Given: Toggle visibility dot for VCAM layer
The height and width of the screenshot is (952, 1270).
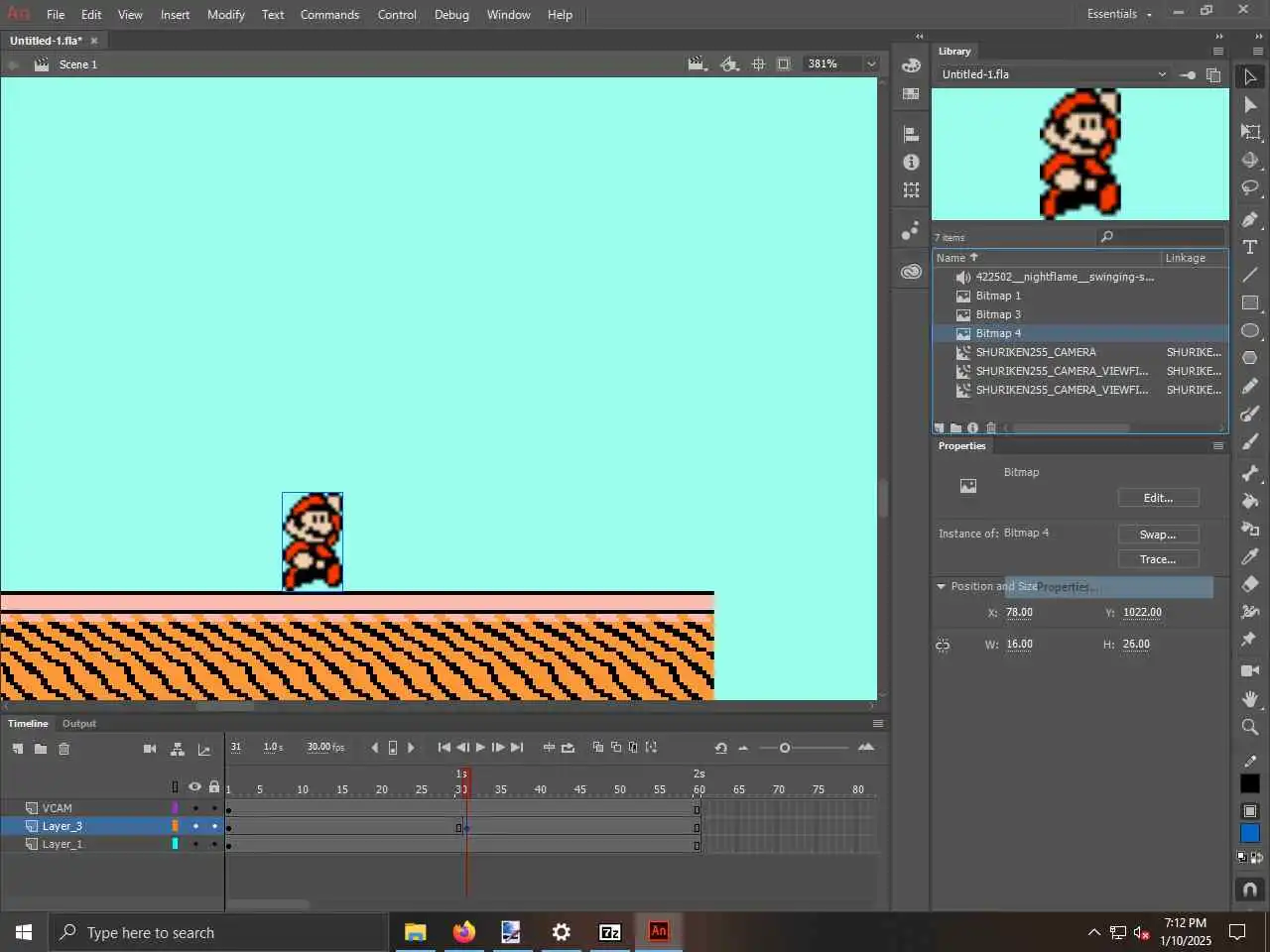Looking at the screenshot, I should (x=195, y=808).
